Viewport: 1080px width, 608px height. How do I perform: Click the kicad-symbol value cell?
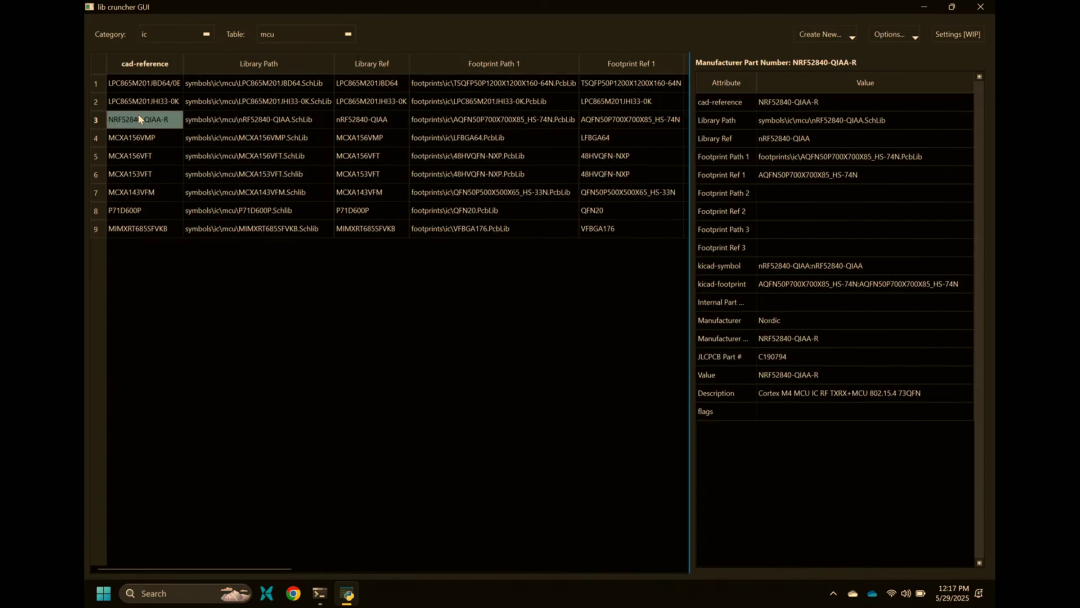[865, 266]
